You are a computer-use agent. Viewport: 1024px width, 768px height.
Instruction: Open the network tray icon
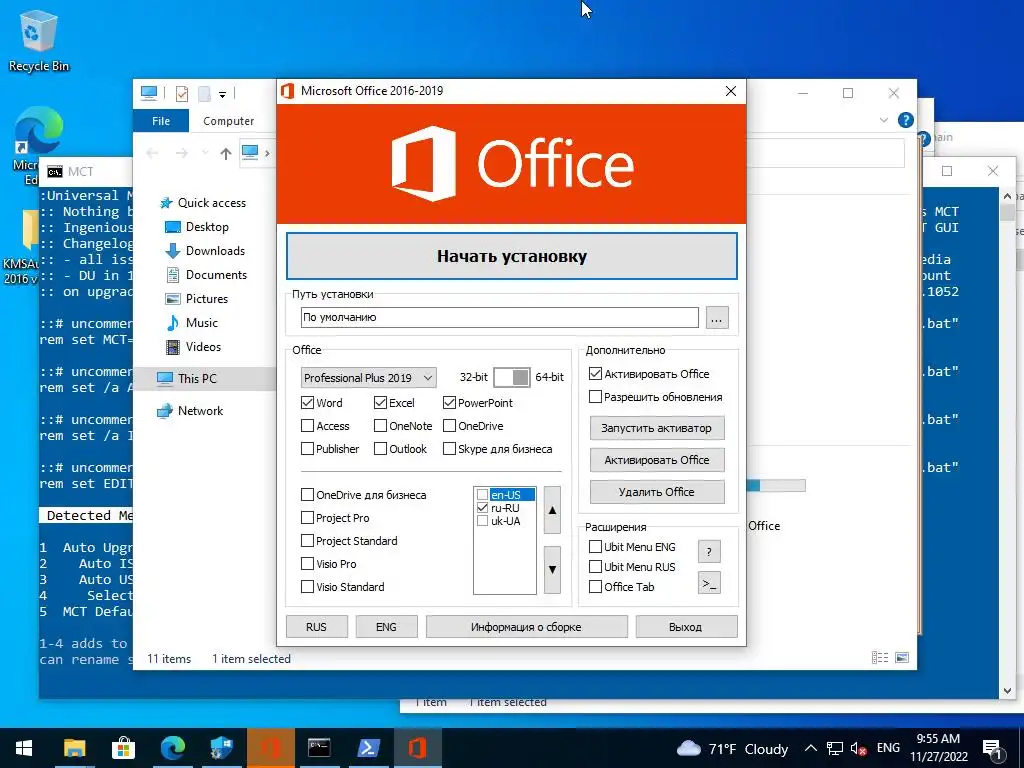tap(835, 748)
